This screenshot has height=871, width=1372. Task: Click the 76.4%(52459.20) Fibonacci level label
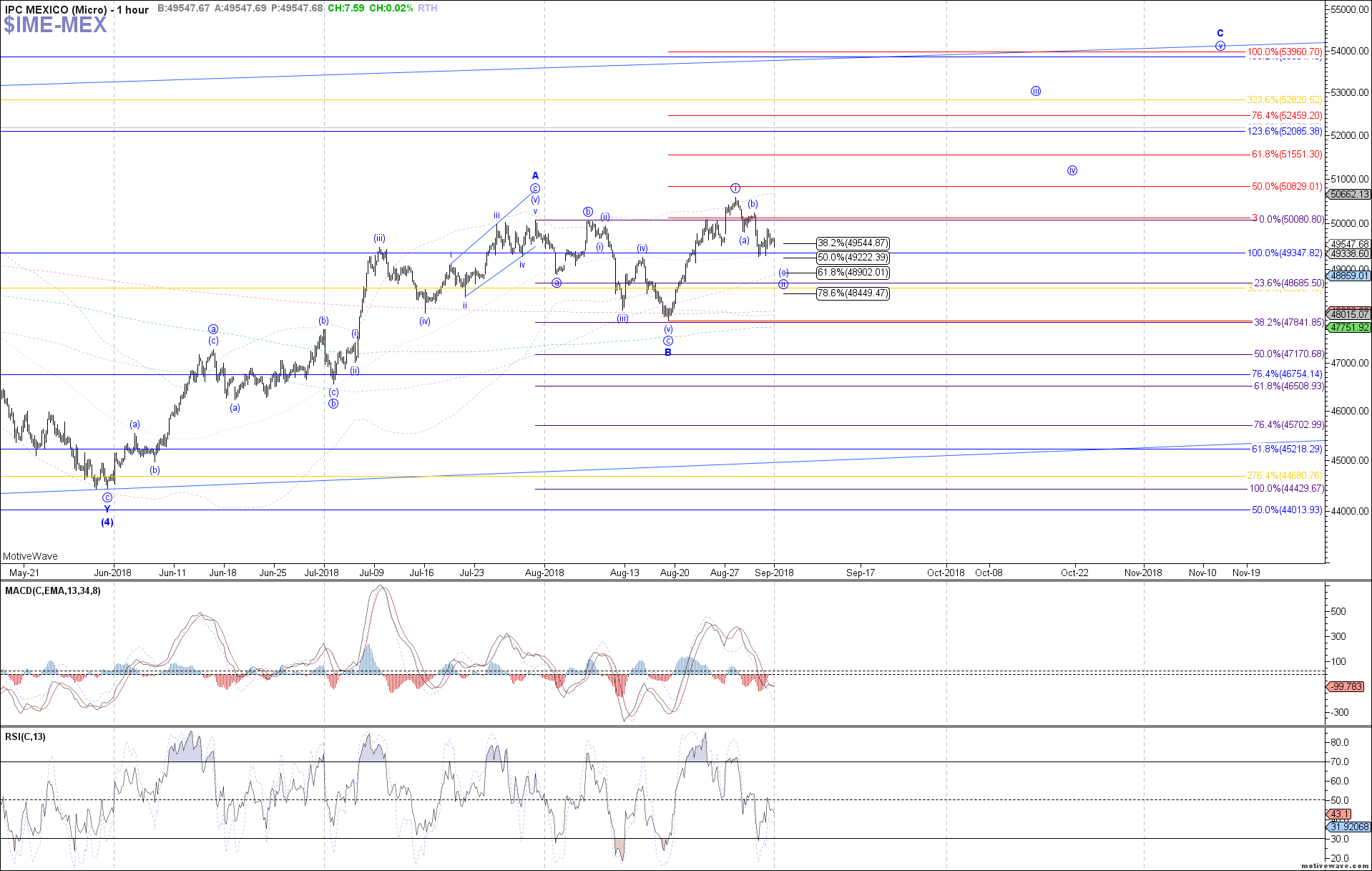(x=1287, y=115)
